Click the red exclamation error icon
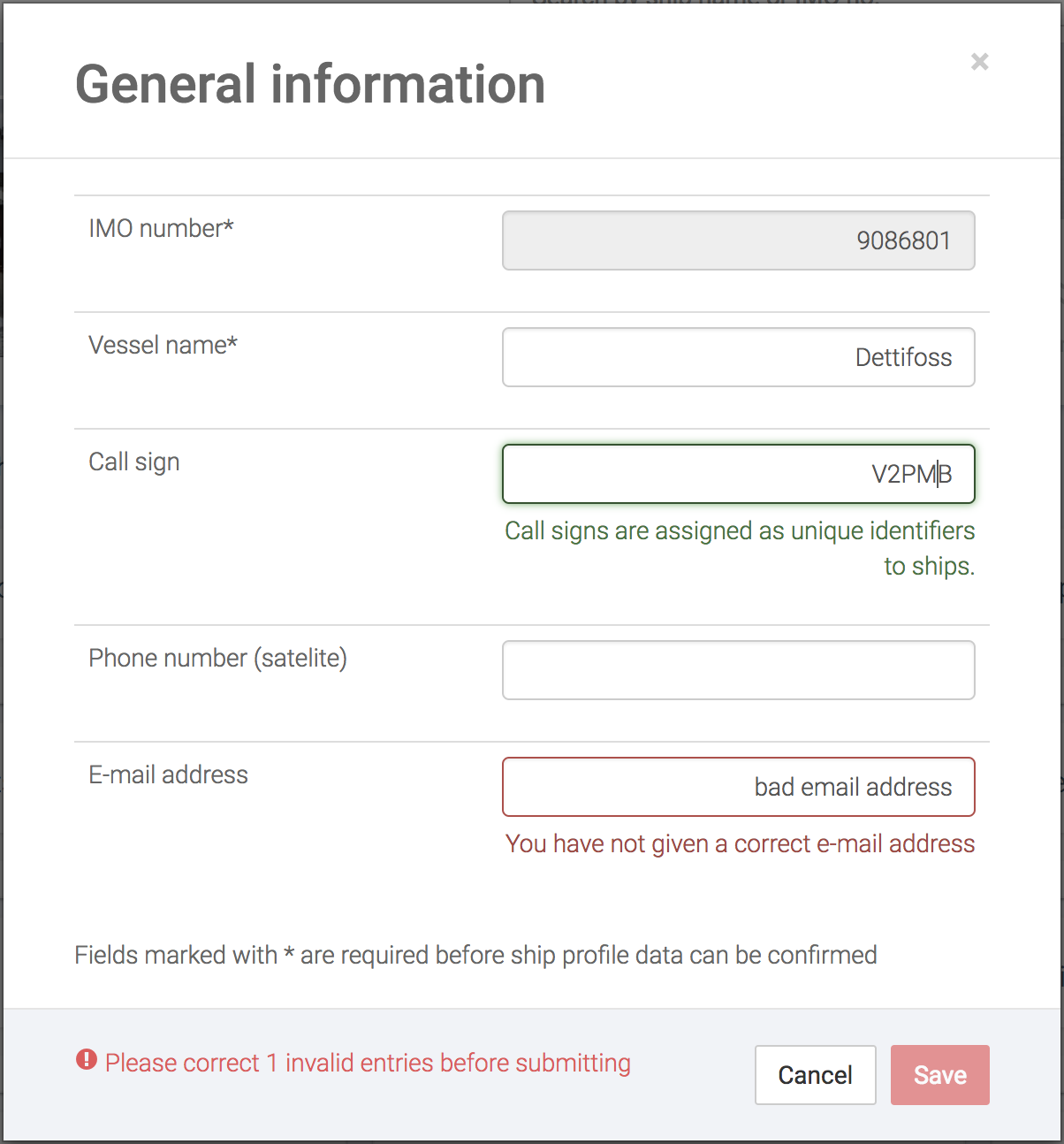 (86, 1059)
